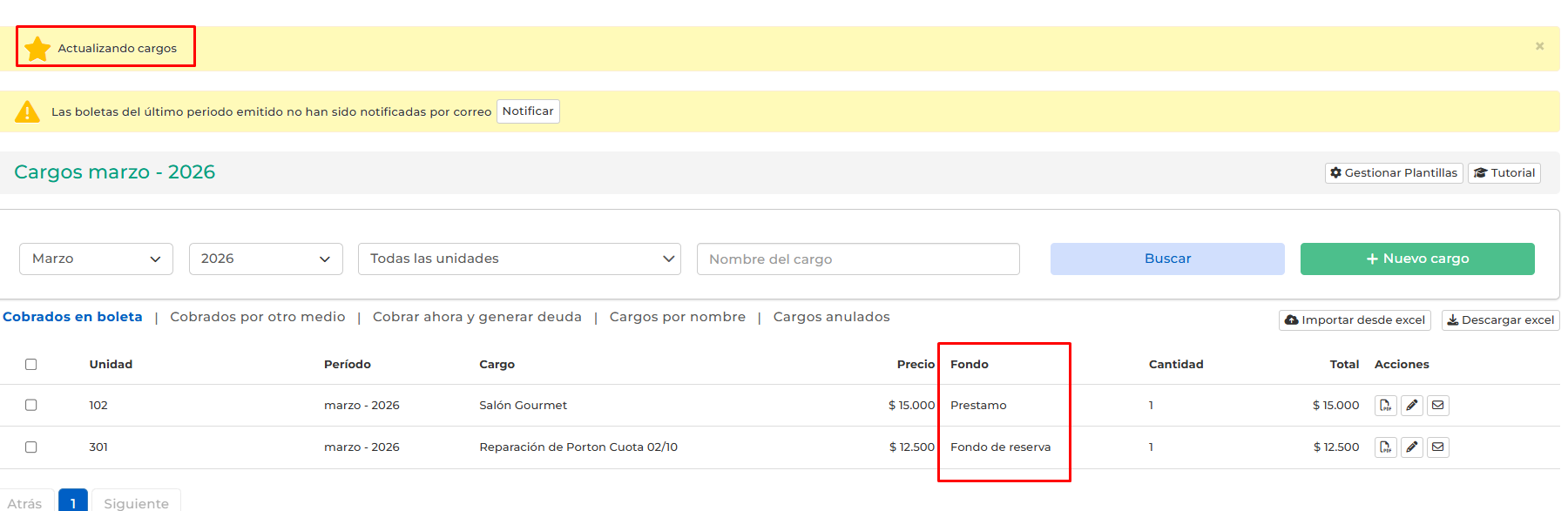Image resolution: width=1568 pixels, height=511 pixels.
Task: Switch to Cobrados por otro medio tab
Action: pyautogui.click(x=257, y=318)
